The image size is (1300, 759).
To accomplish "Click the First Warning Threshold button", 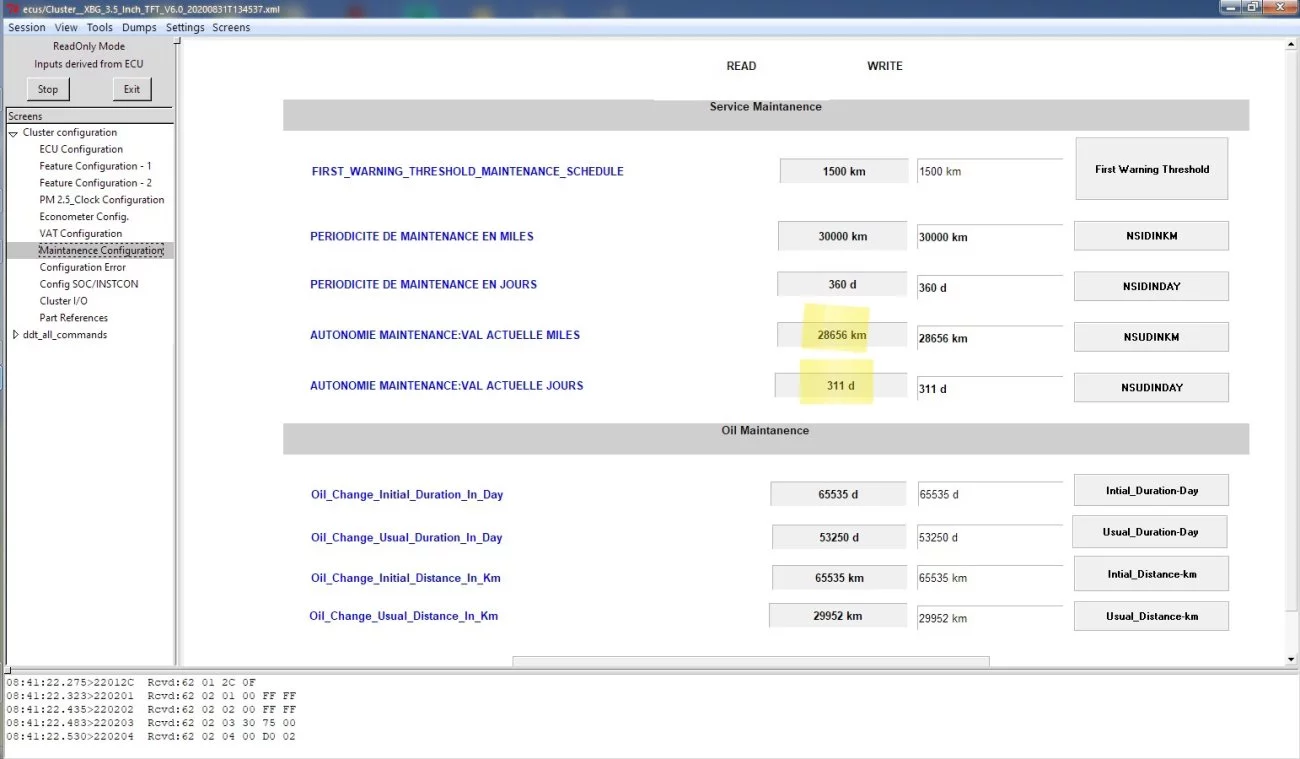I will (x=1152, y=169).
